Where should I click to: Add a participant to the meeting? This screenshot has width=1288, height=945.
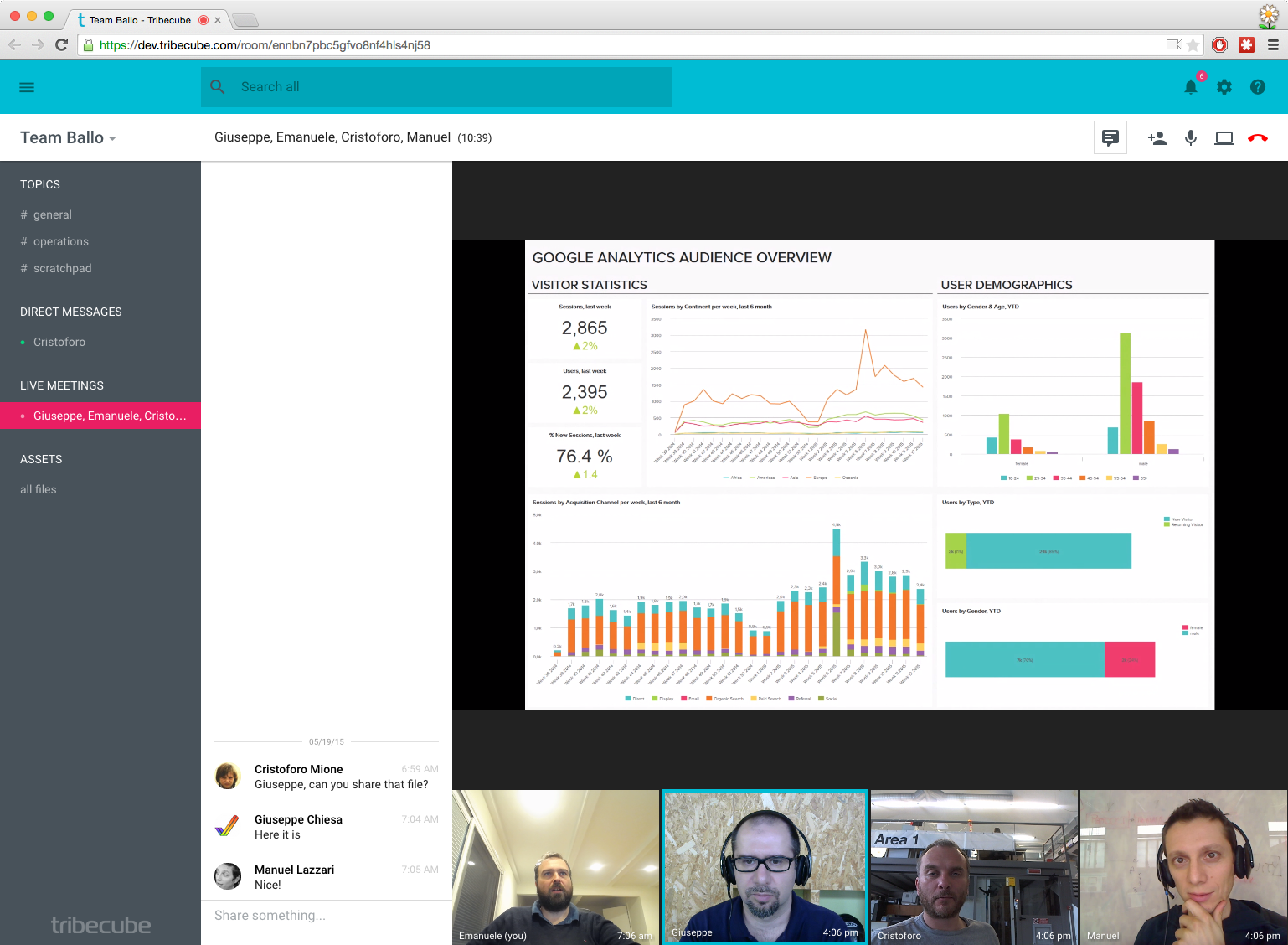coord(1157,138)
